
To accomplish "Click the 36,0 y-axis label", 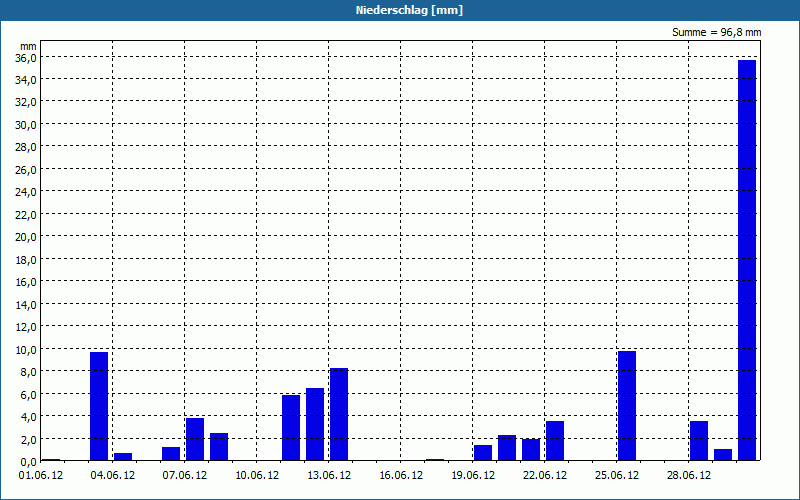I will coord(26,58).
